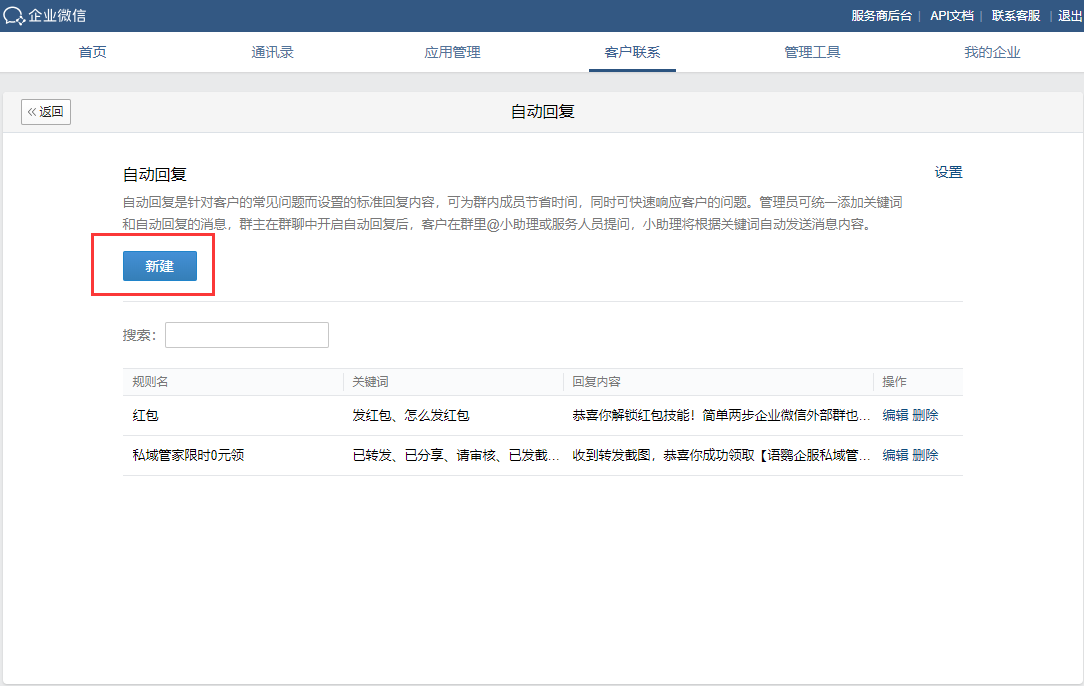The image size is (1084, 686).
Task: Select the 客户联系 tab
Action: coord(632,52)
